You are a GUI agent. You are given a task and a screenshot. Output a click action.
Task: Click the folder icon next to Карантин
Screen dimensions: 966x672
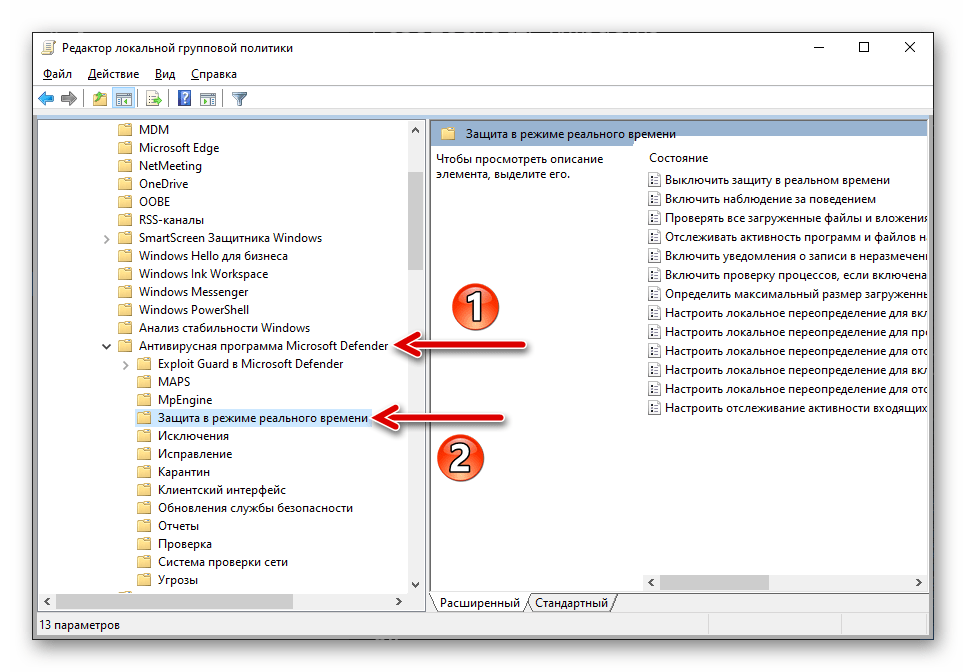point(144,472)
